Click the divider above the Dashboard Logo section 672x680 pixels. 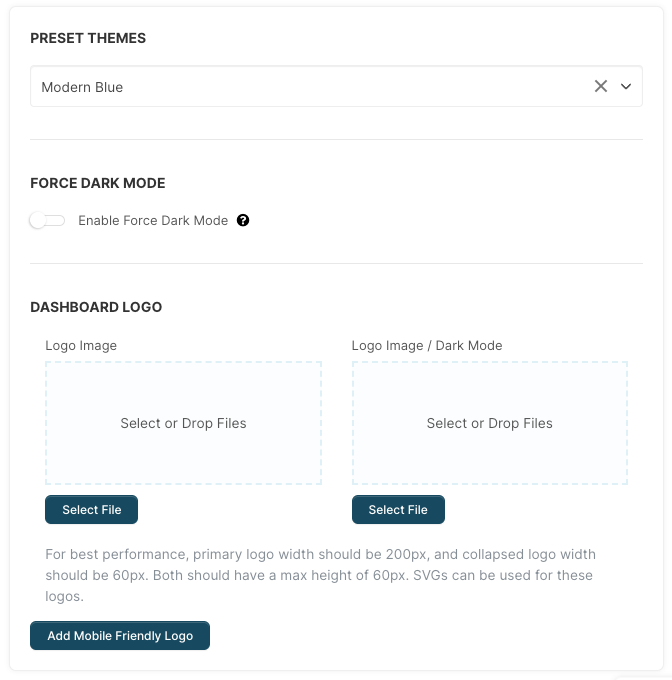(x=336, y=264)
